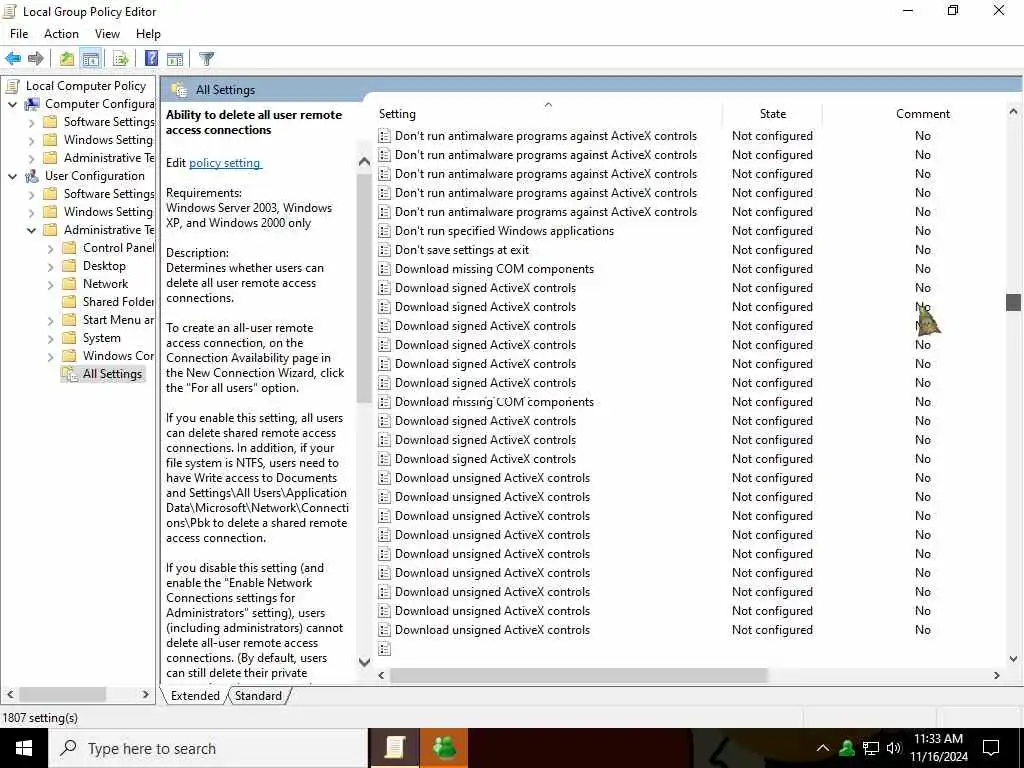Expand the Windows Components folder arrow

point(50,357)
